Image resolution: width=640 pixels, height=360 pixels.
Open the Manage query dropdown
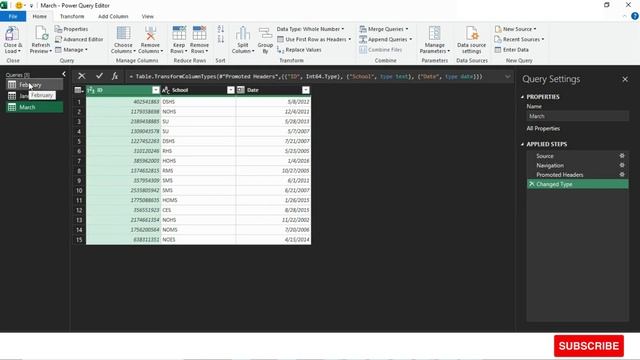pyautogui.click(x=71, y=49)
